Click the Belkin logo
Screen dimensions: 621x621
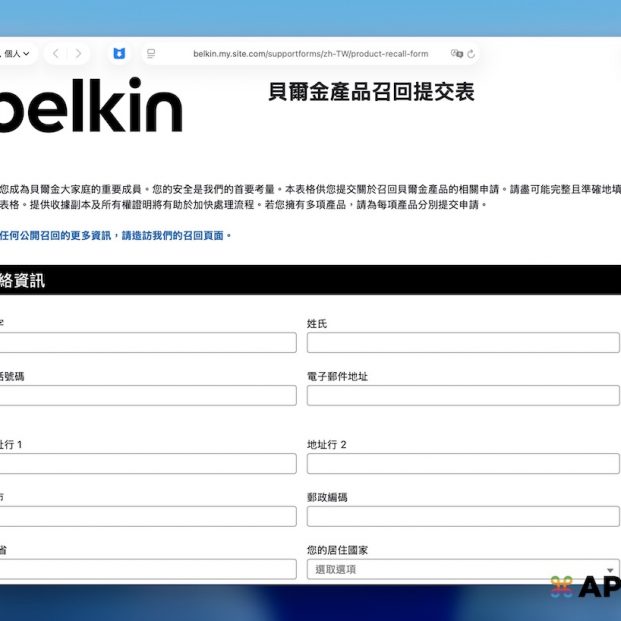[x=90, y=106]
